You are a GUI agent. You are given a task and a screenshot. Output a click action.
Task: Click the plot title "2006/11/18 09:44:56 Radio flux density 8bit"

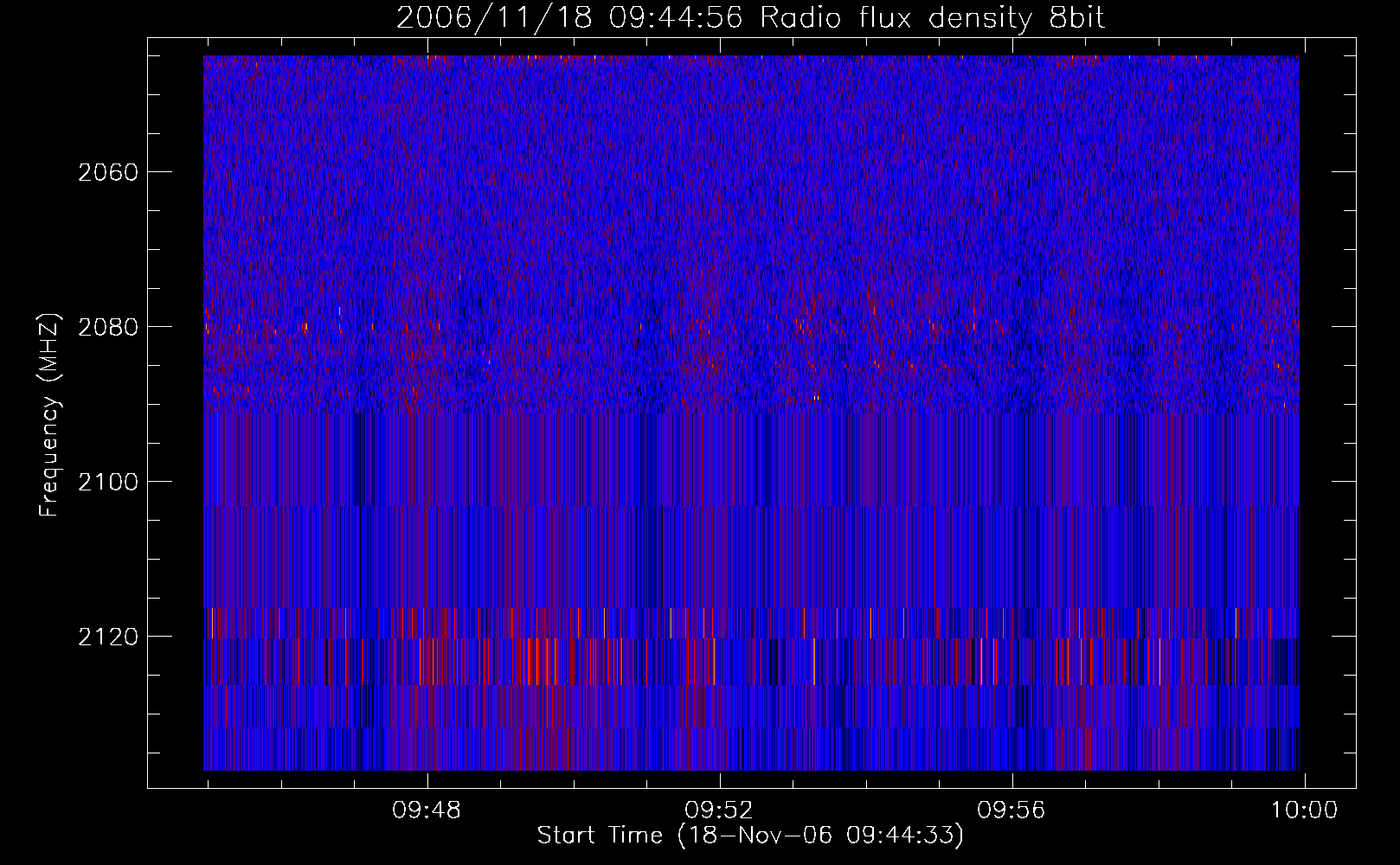[x=750, y=18]
